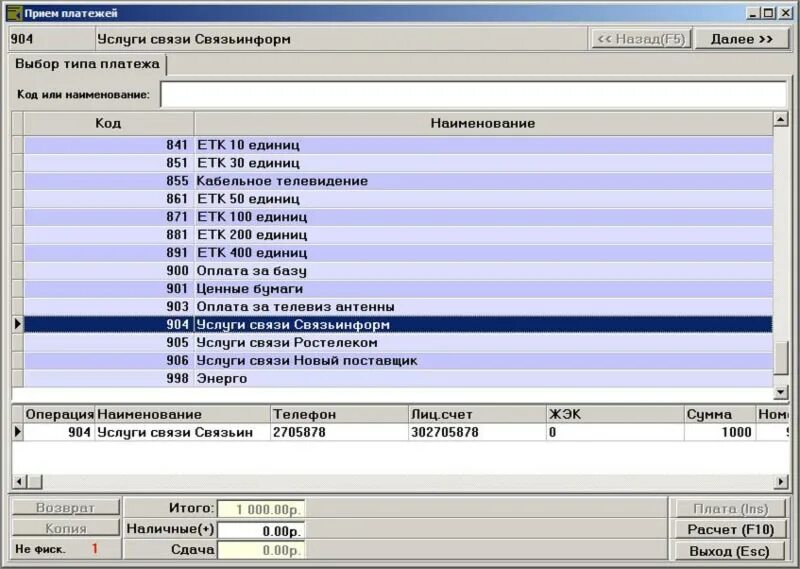Maximize the Прием платежей window
Screen dimensions: 800x569
768,13
